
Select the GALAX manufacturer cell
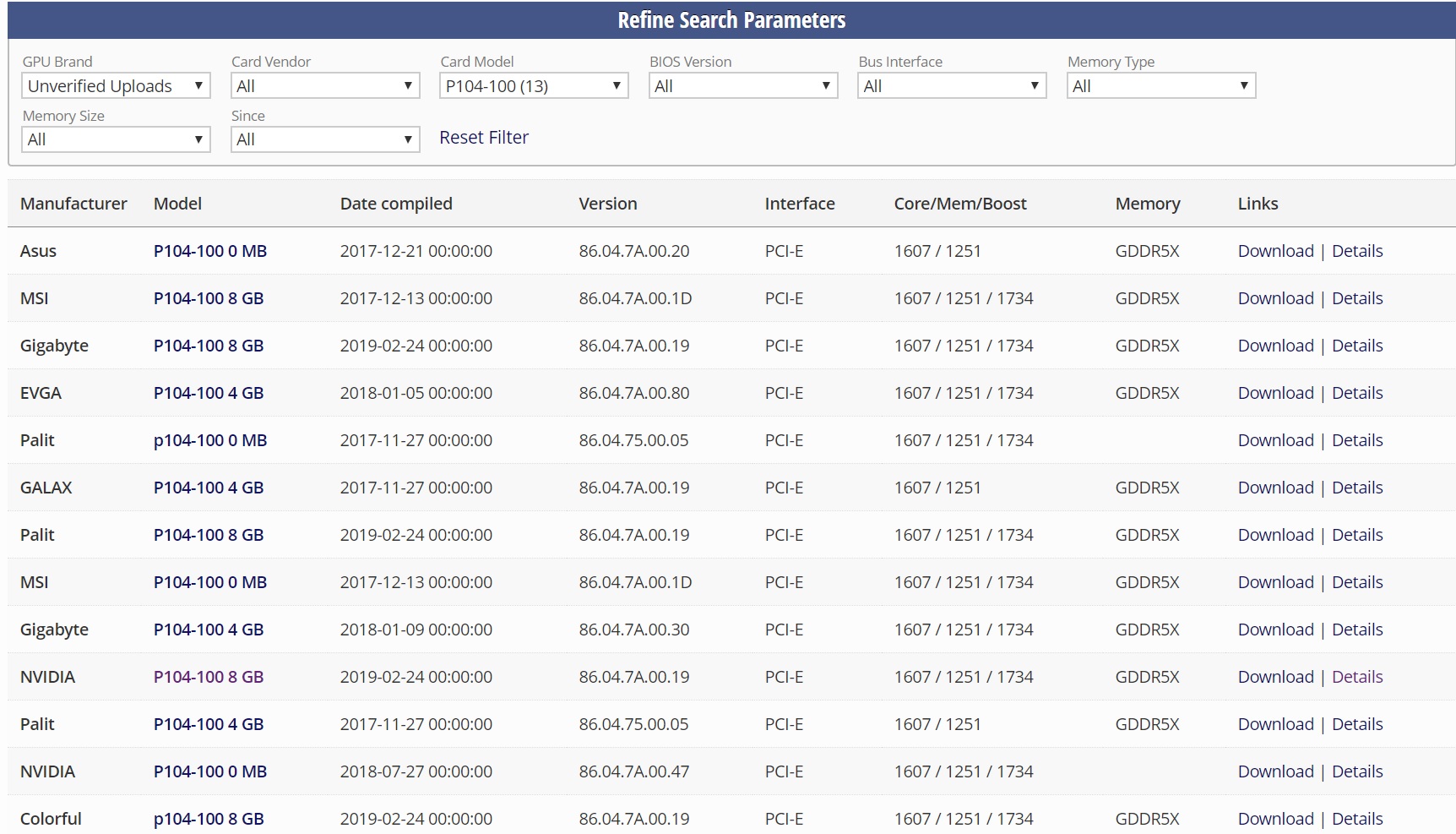[x=46, y=488]
